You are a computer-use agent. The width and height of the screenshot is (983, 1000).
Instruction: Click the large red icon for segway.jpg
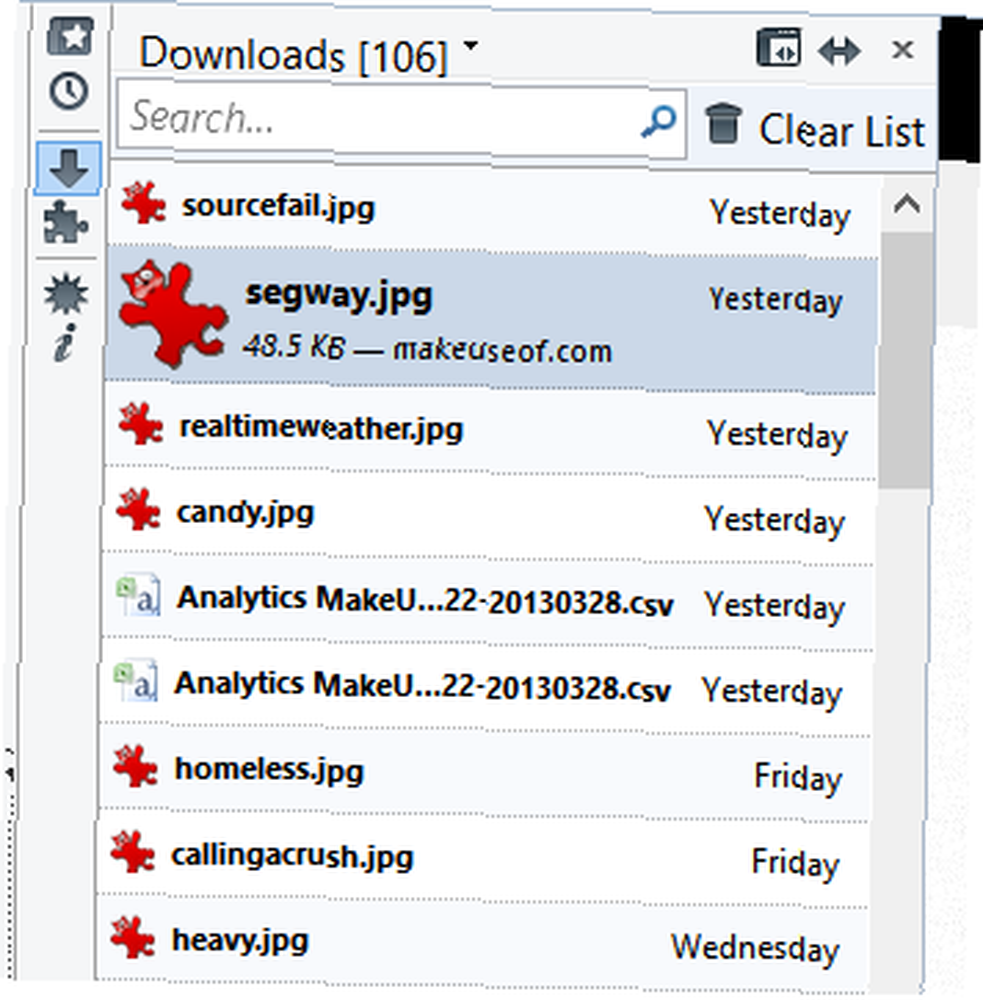pyautogui.click(x=173, y=314)
